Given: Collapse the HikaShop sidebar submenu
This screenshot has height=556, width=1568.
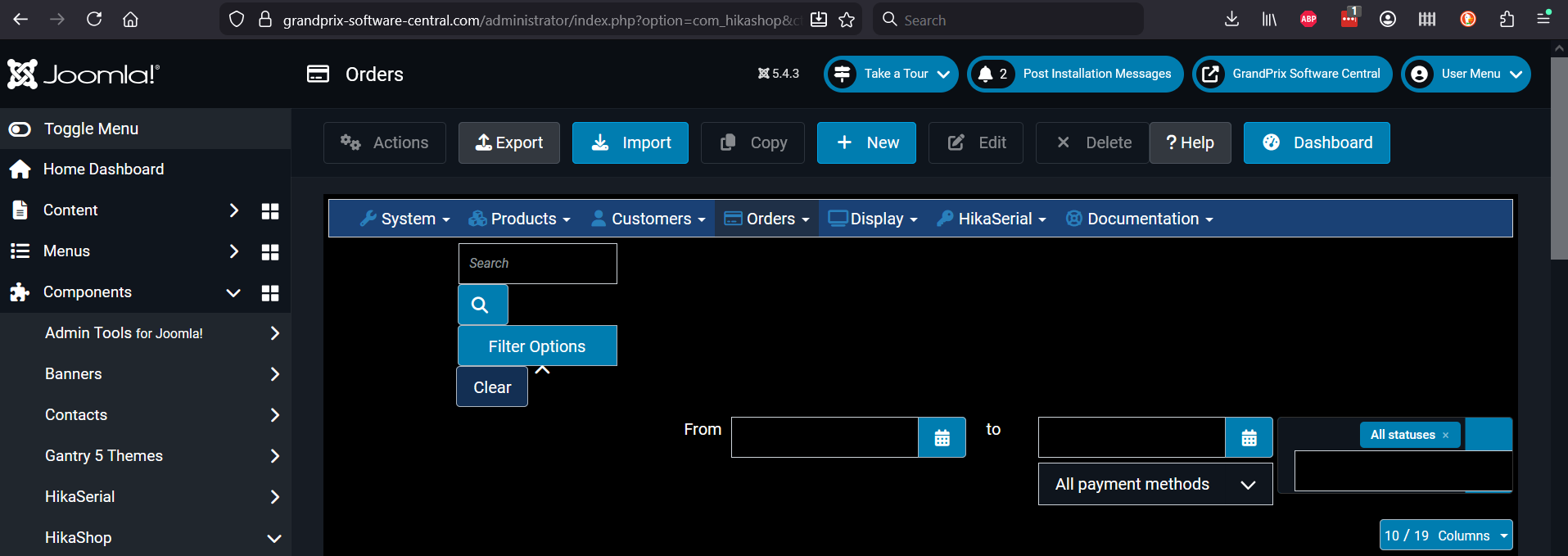Looking at the screenshot, I should 274,538.
